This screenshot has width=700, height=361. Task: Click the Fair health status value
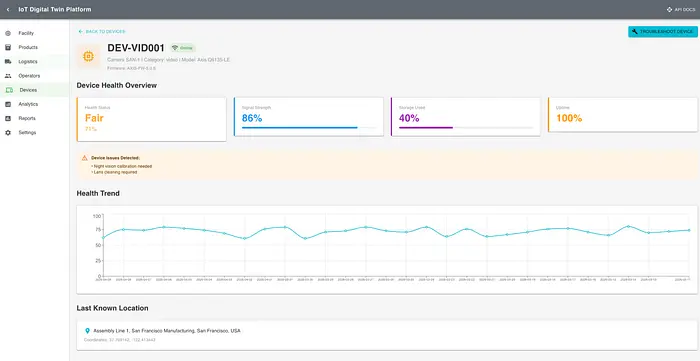(x=95, y=118)
